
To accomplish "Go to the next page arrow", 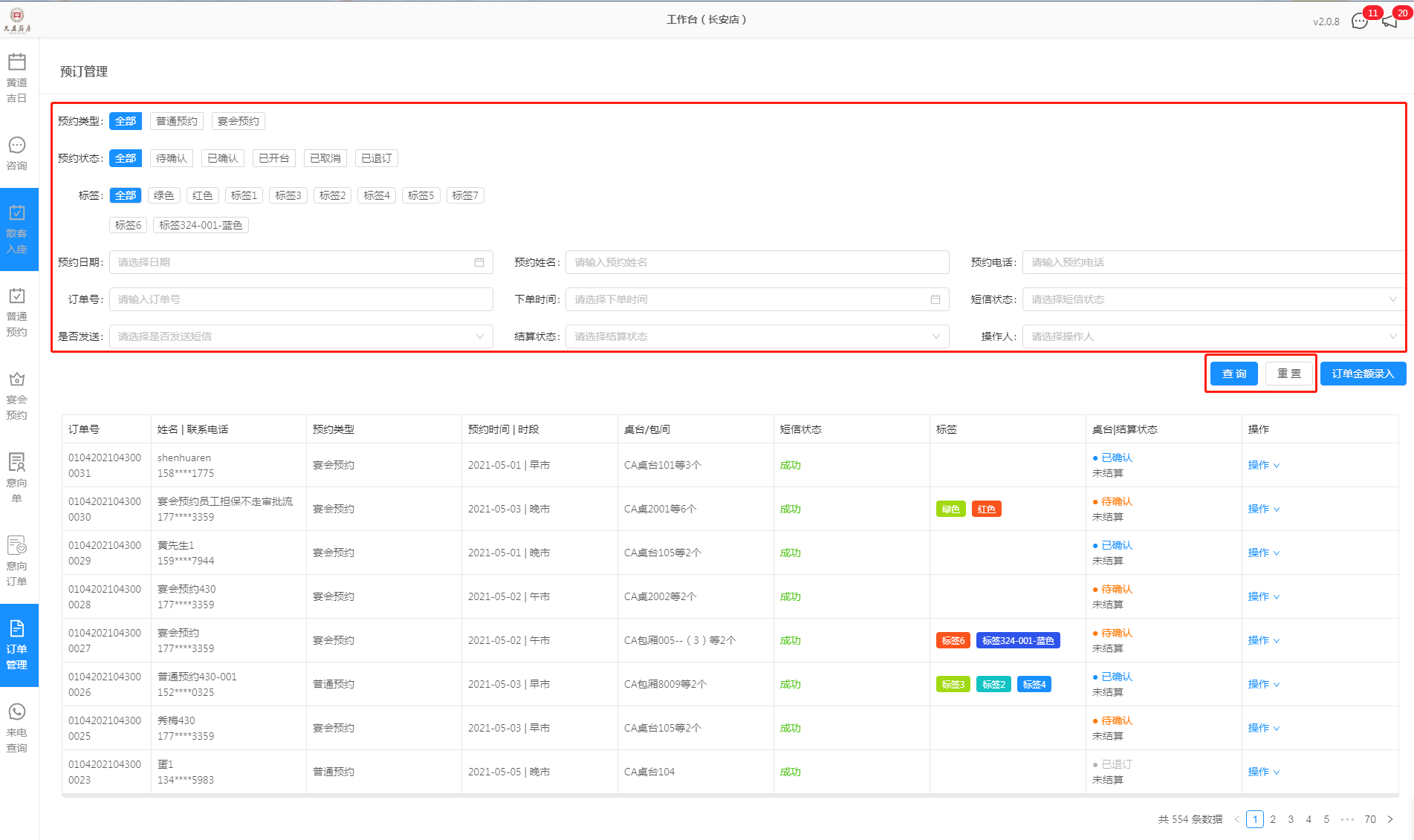I will point(1390,819).
